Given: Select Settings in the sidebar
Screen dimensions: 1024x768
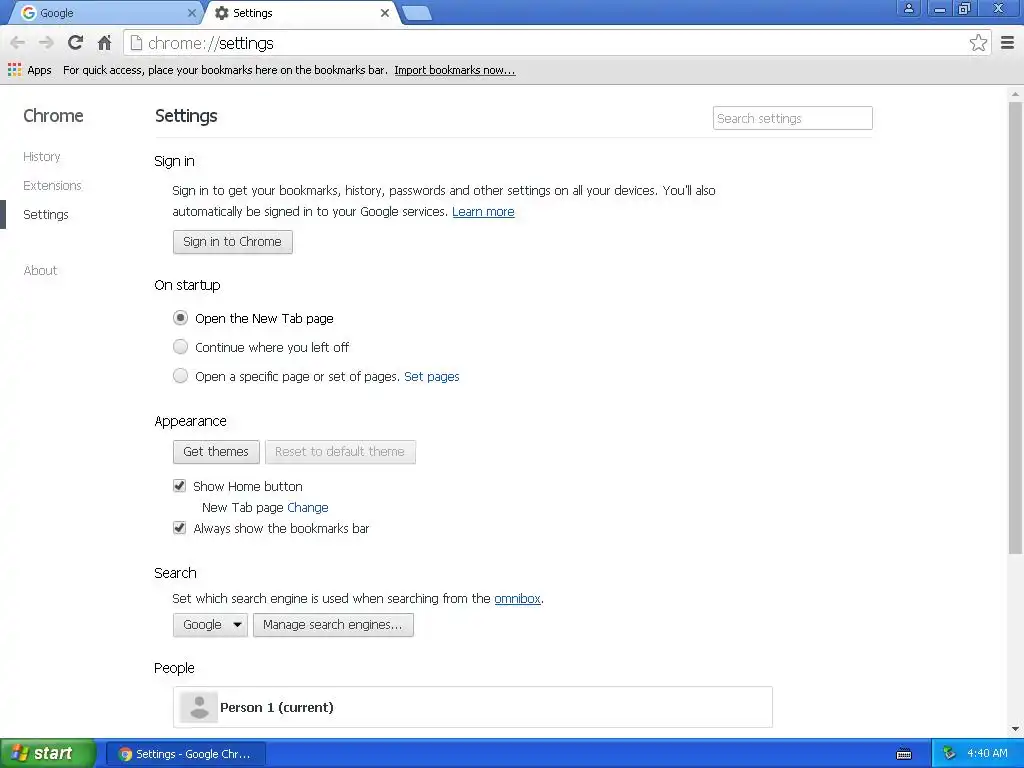Looking at the screenshot, I should click(x=46, y=214).
